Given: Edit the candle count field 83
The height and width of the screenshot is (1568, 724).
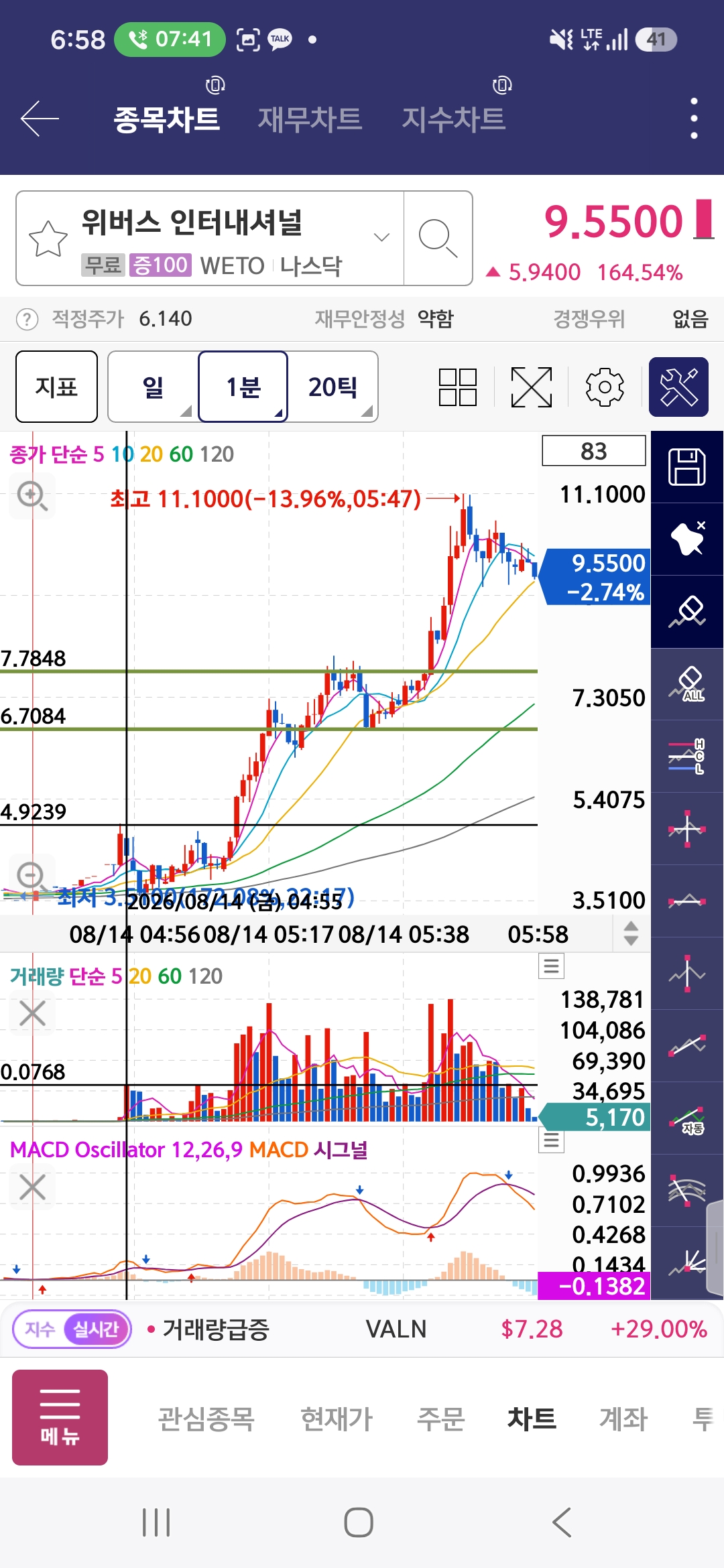Looking at the screenshot, I should click(x=594, y=451).
